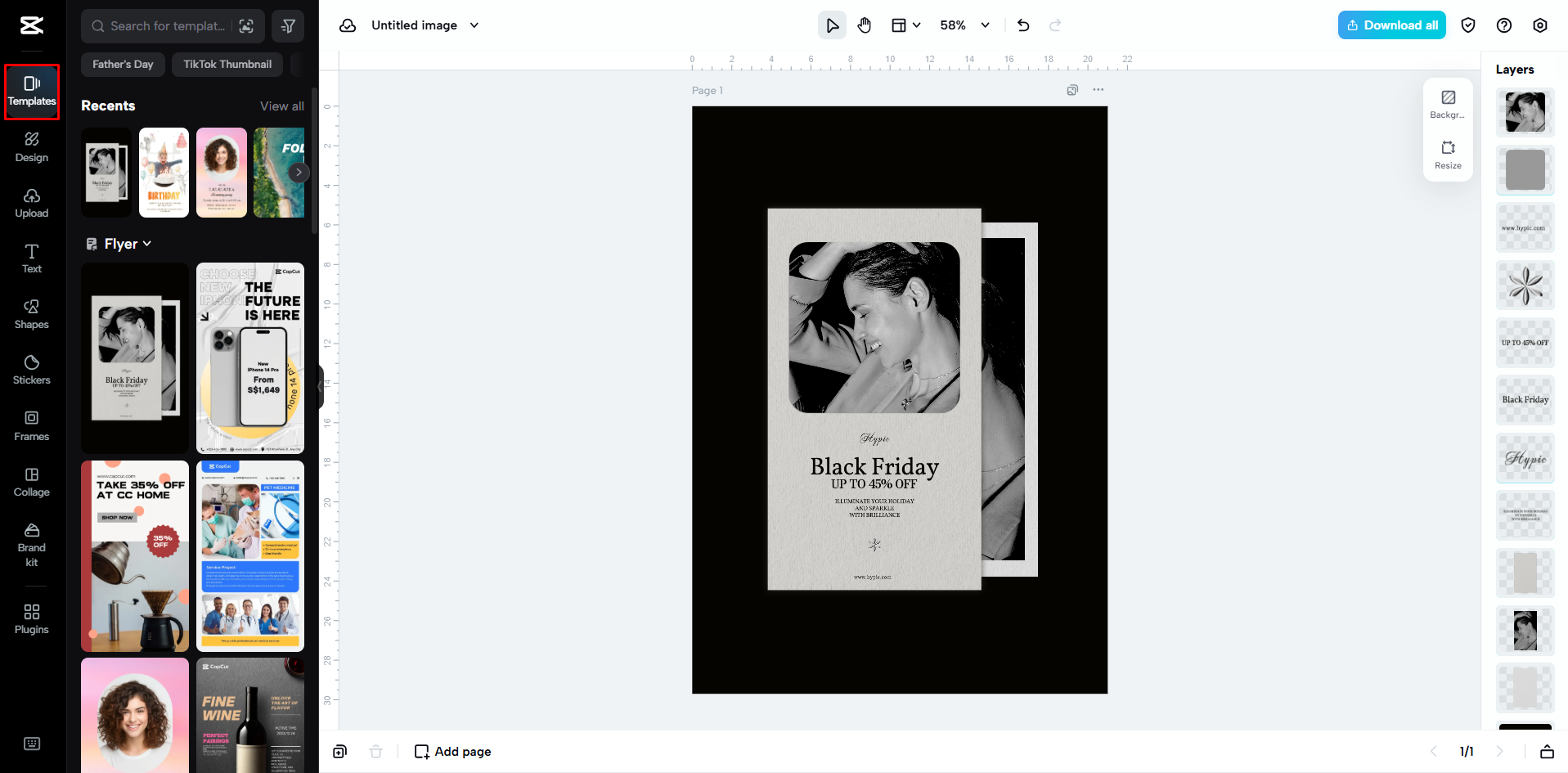Open search by image in the search bar

(247, 25)
